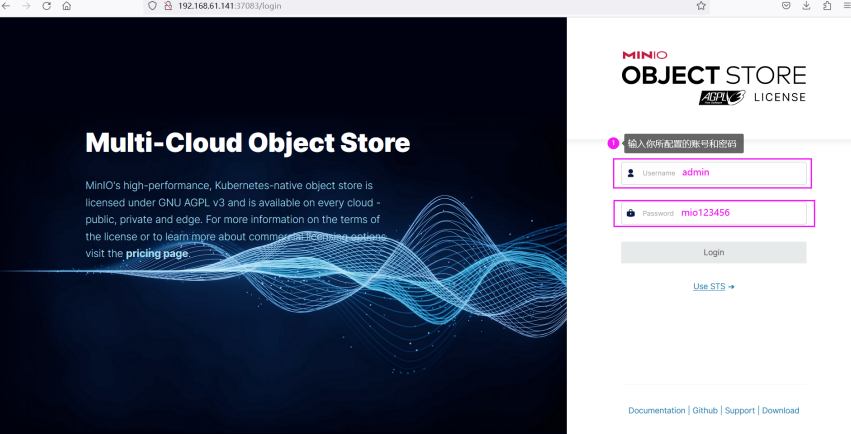851x434 pixels.
Task: Click the browser forward arrow
Action: [27, 6]
